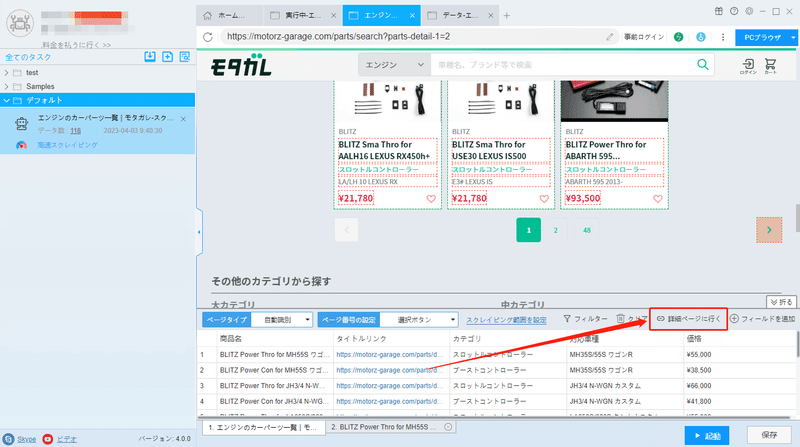Click 料金を払うに行く link
This screenshot has height=447, width=800.
pos(77,45)
